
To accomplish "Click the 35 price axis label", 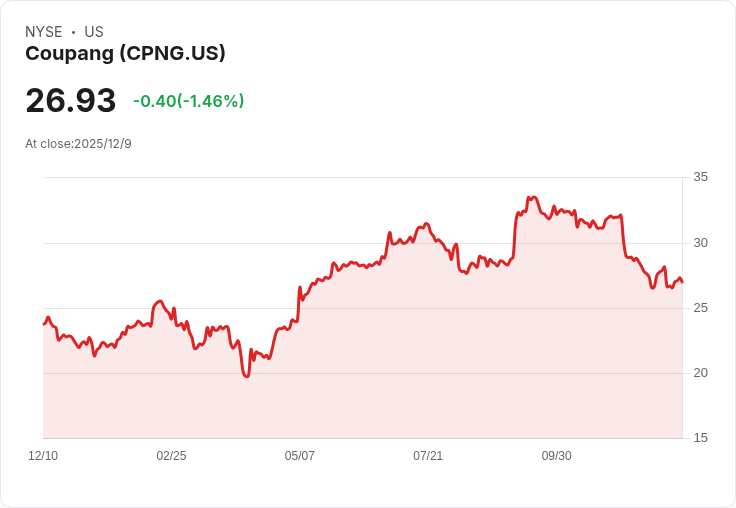I will point(700,177).
